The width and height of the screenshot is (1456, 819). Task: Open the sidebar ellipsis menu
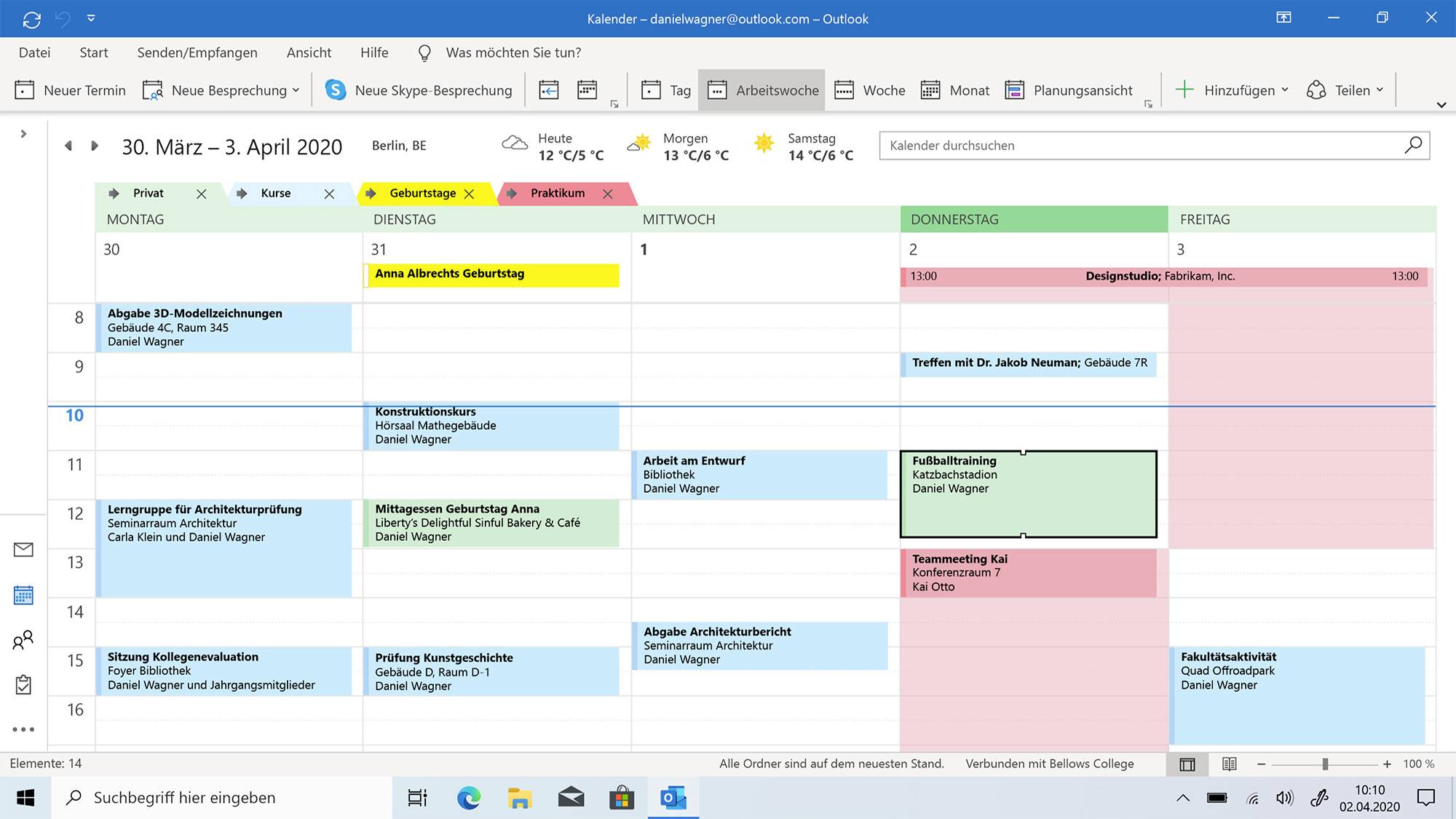pos(23,729)
